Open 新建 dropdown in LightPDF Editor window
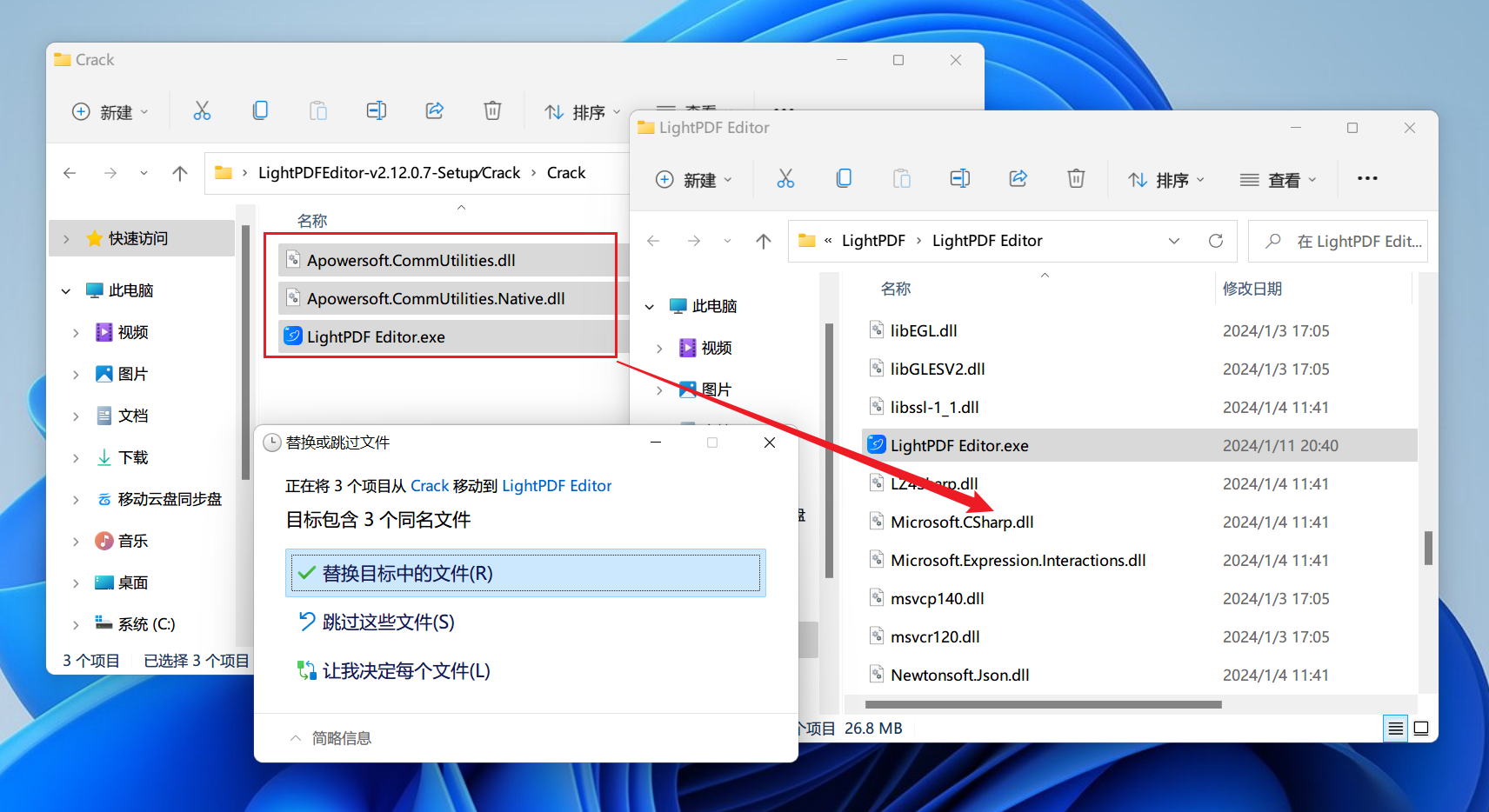 (x=694, y=179)
